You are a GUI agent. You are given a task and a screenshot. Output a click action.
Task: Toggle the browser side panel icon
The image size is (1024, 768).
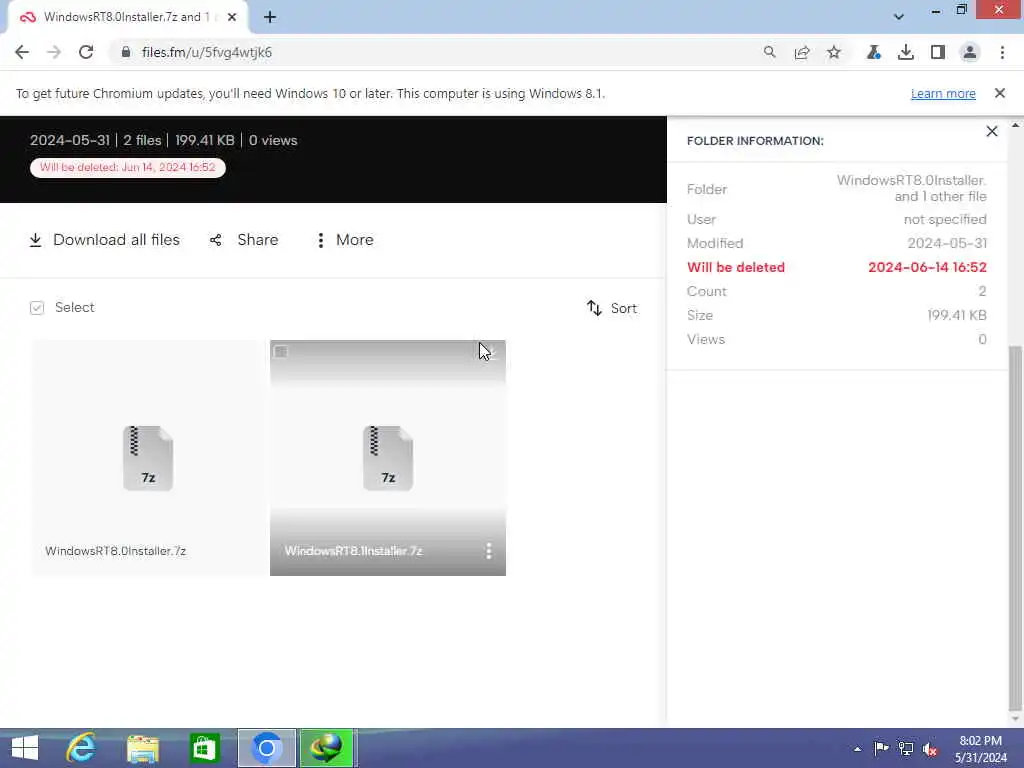tap(938, 52)
